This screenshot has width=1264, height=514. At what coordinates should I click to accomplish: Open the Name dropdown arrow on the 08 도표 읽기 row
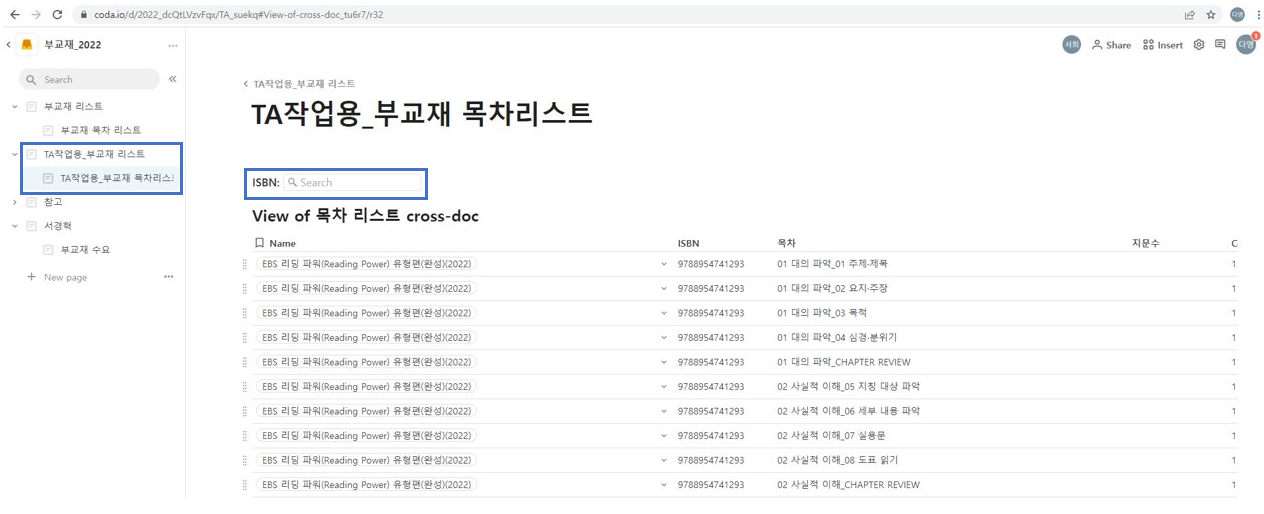[x=664, y=460]
